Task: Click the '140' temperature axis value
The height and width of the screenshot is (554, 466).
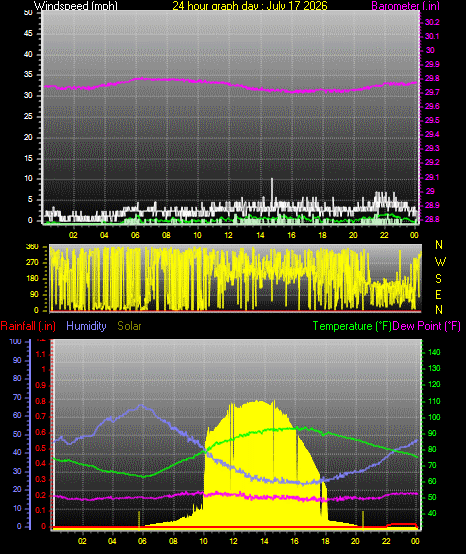Action: 434,352
